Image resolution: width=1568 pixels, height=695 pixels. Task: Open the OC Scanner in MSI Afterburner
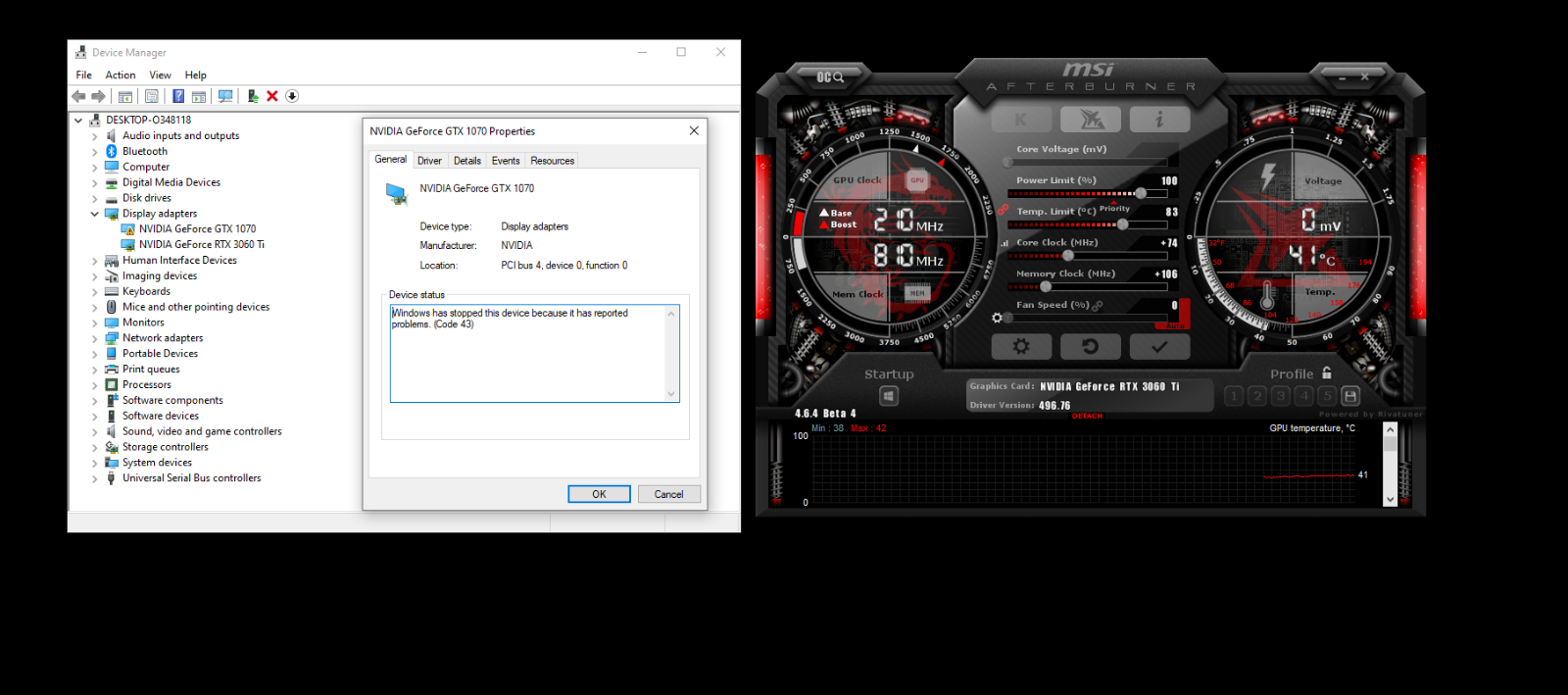click(830, 76)
